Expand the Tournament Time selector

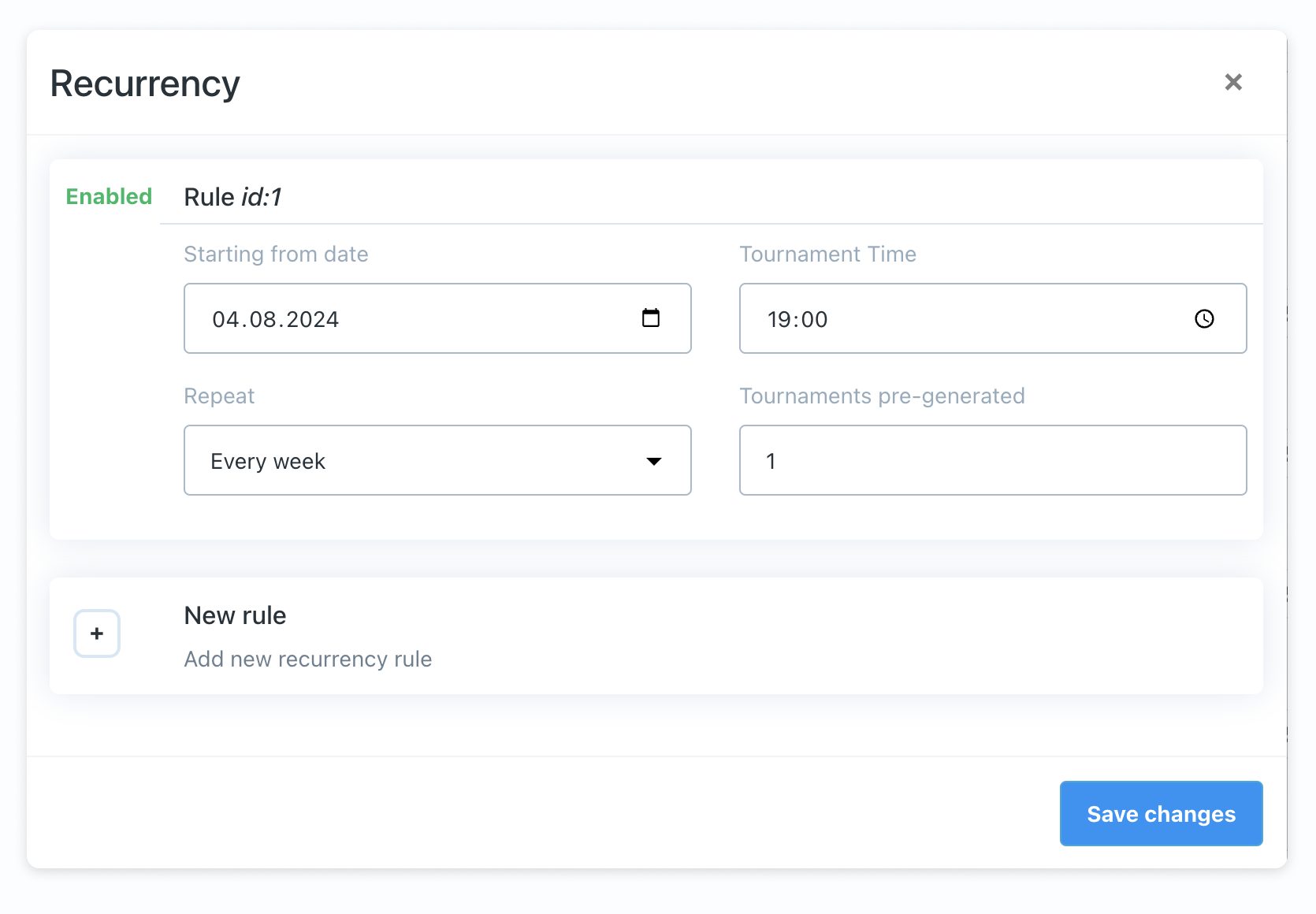tap(992, 318)
